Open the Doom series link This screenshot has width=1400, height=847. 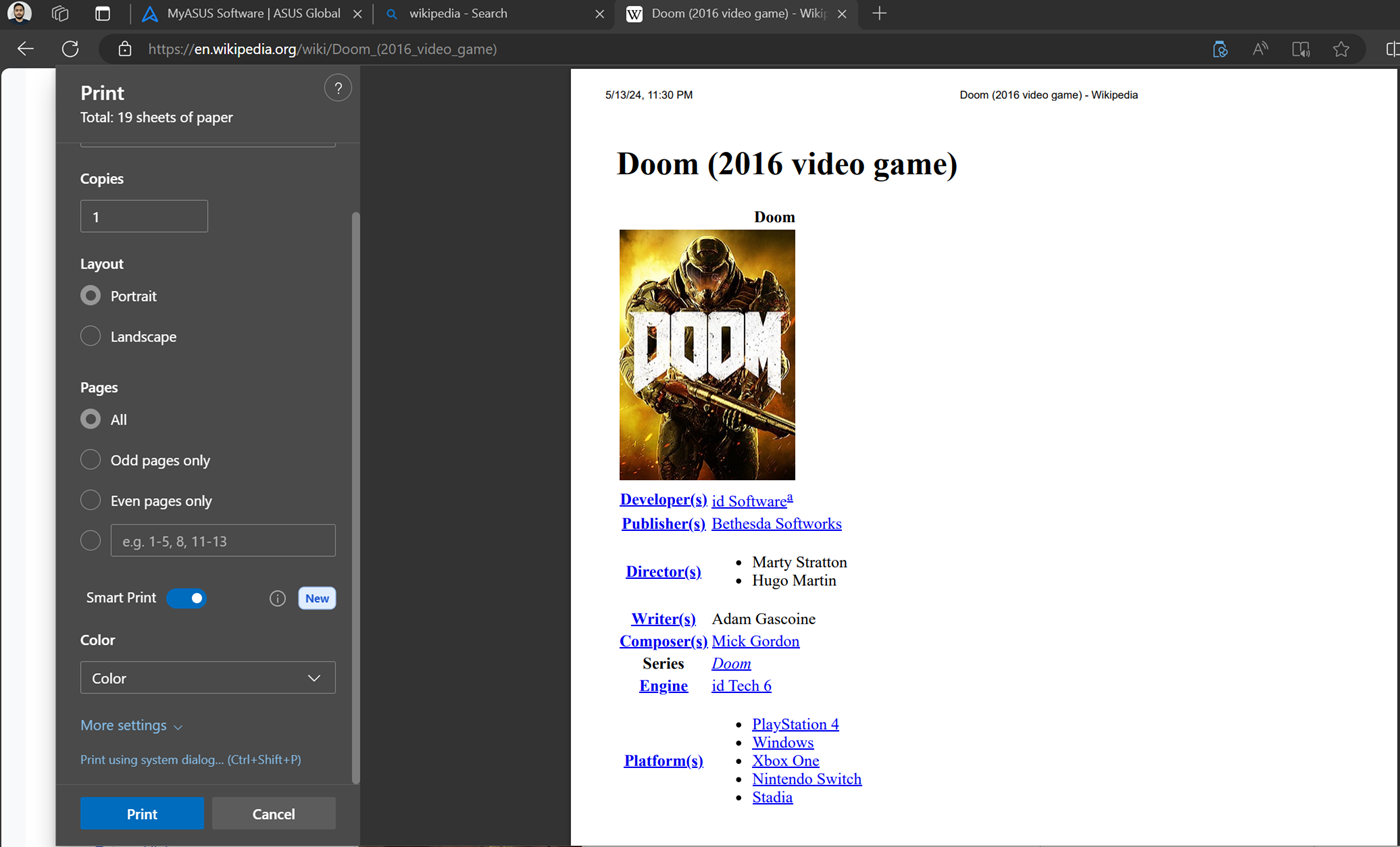(732, 663)
